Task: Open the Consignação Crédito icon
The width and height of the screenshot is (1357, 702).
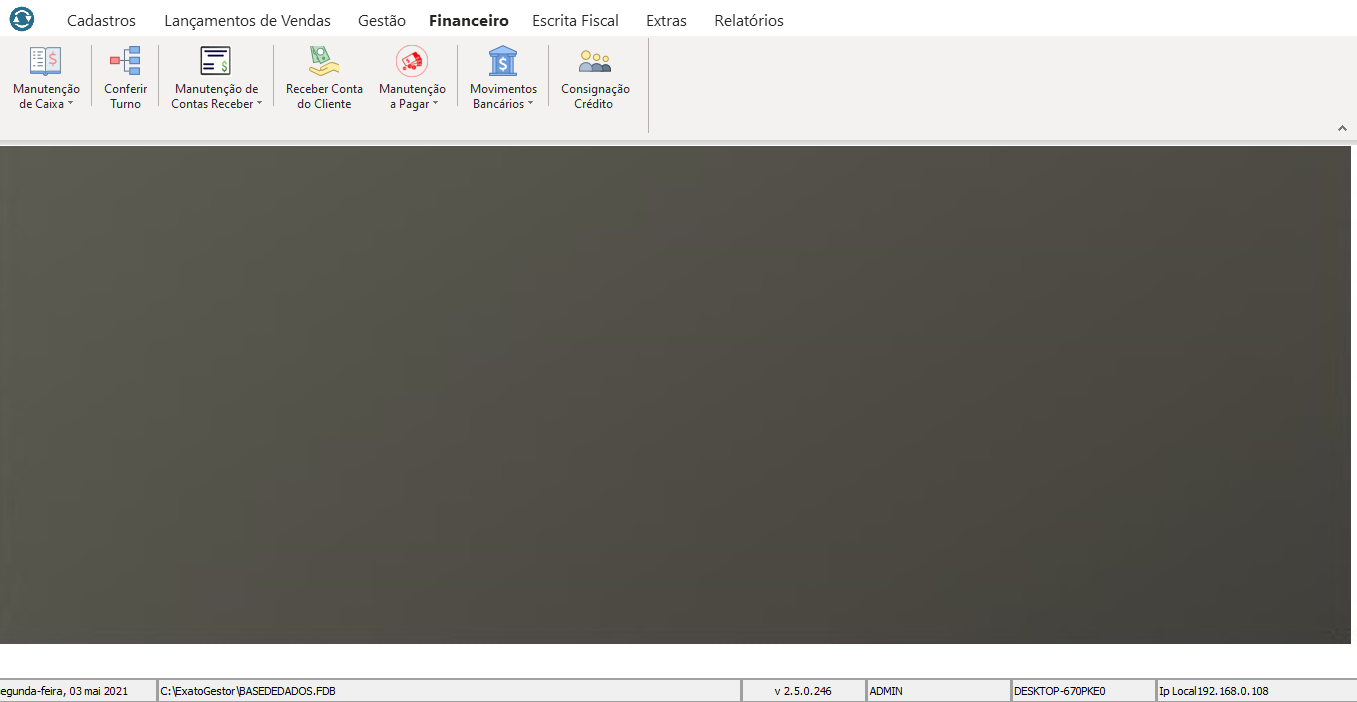Action: pyautogui.click(x=595, y=61)
